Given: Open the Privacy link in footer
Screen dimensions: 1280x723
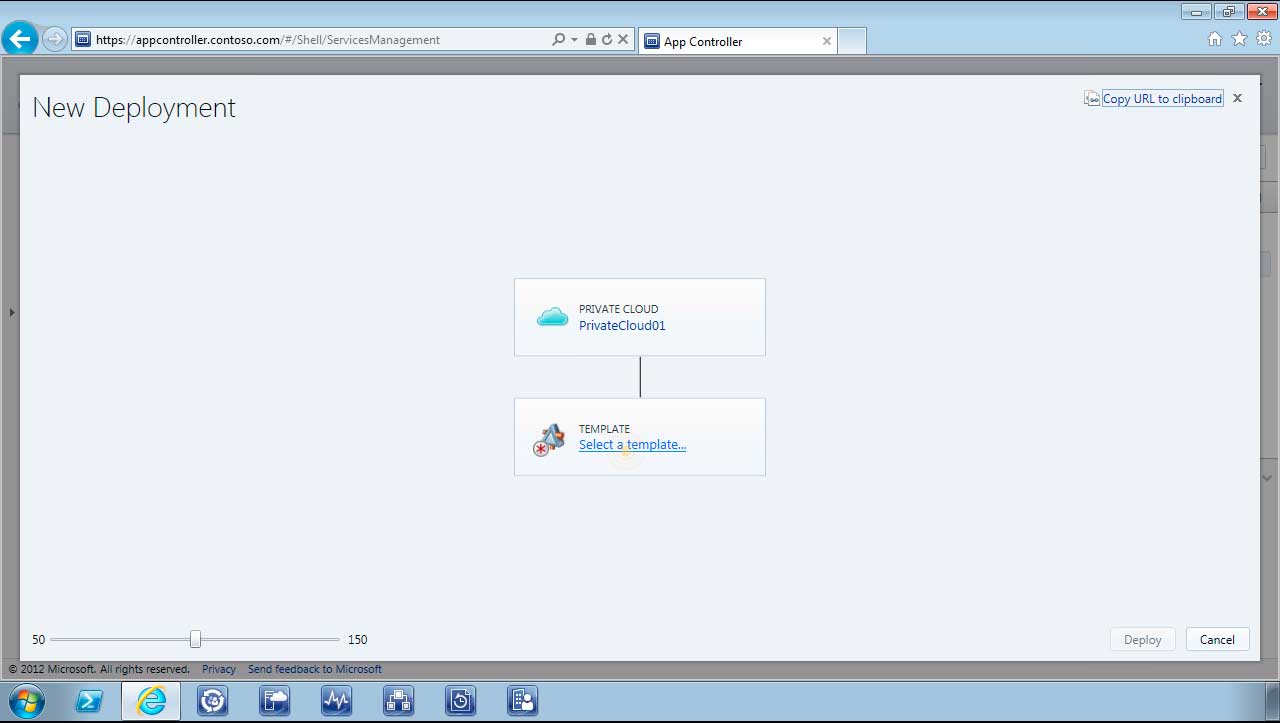Looking at the screenshot, I should (x=219, y=669).
